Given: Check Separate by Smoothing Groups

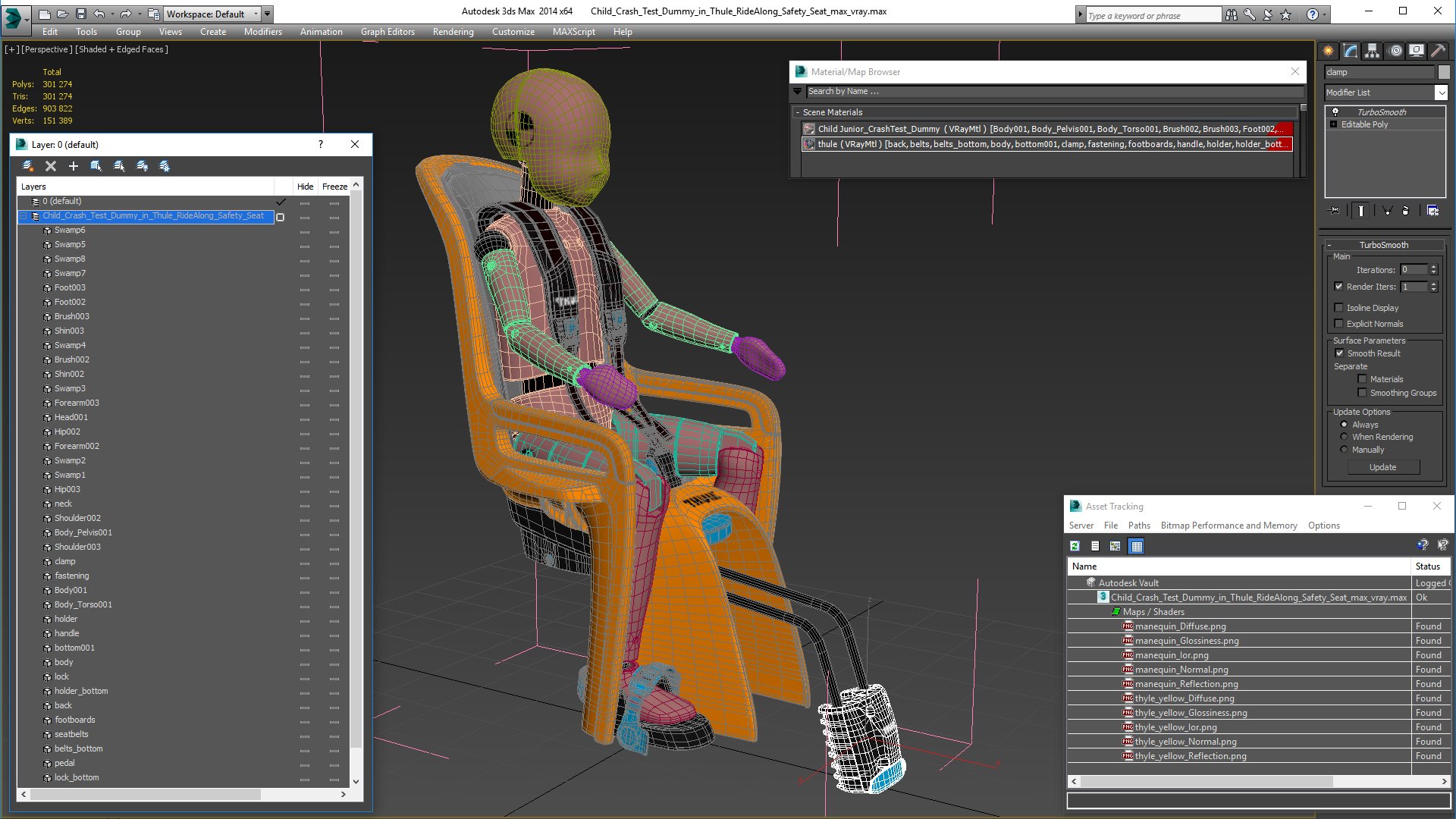Looking at the screenshot, I should [x=1362, y=393].
